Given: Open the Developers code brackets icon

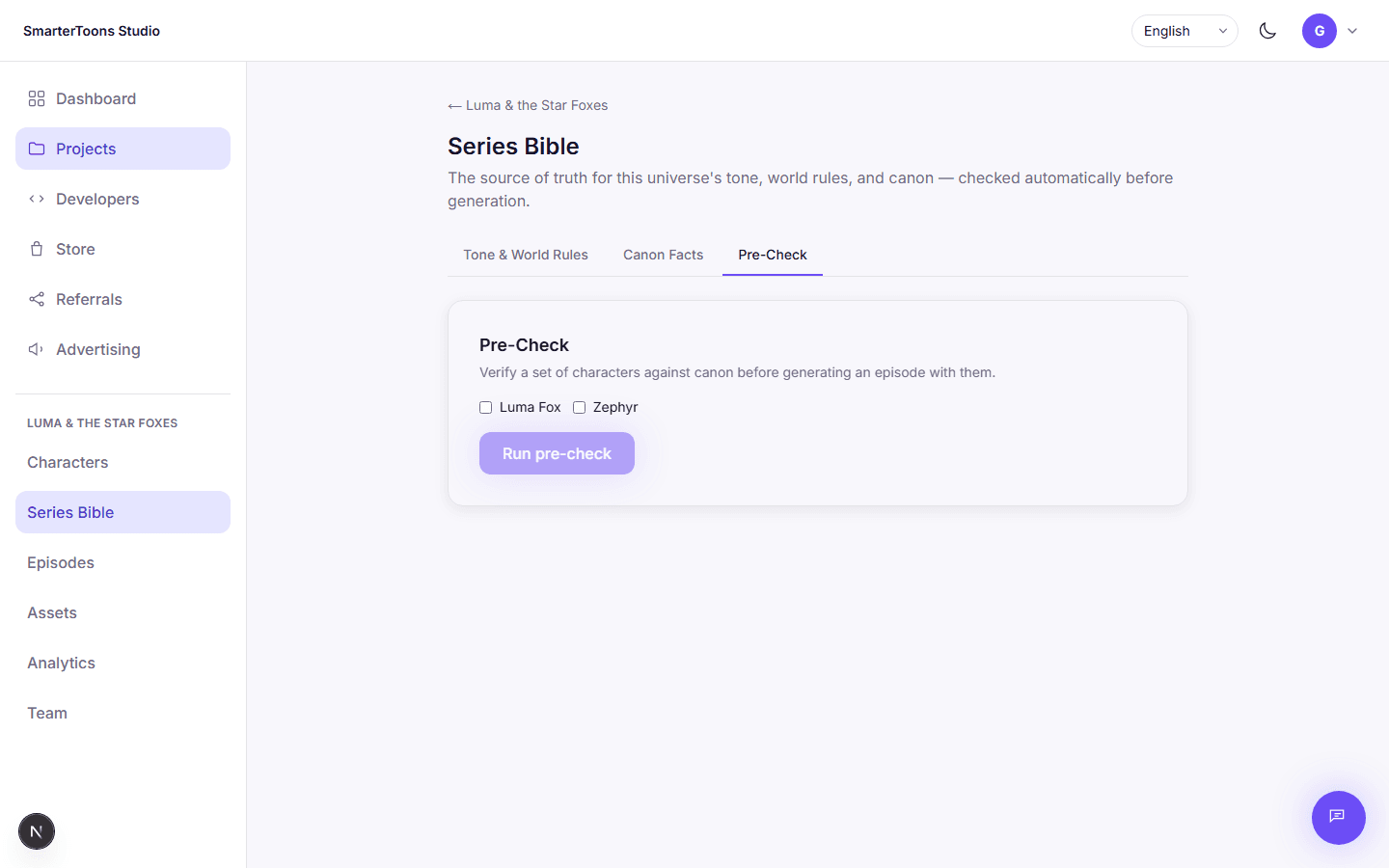Looking at the screenshot, I should coord(37,199).
